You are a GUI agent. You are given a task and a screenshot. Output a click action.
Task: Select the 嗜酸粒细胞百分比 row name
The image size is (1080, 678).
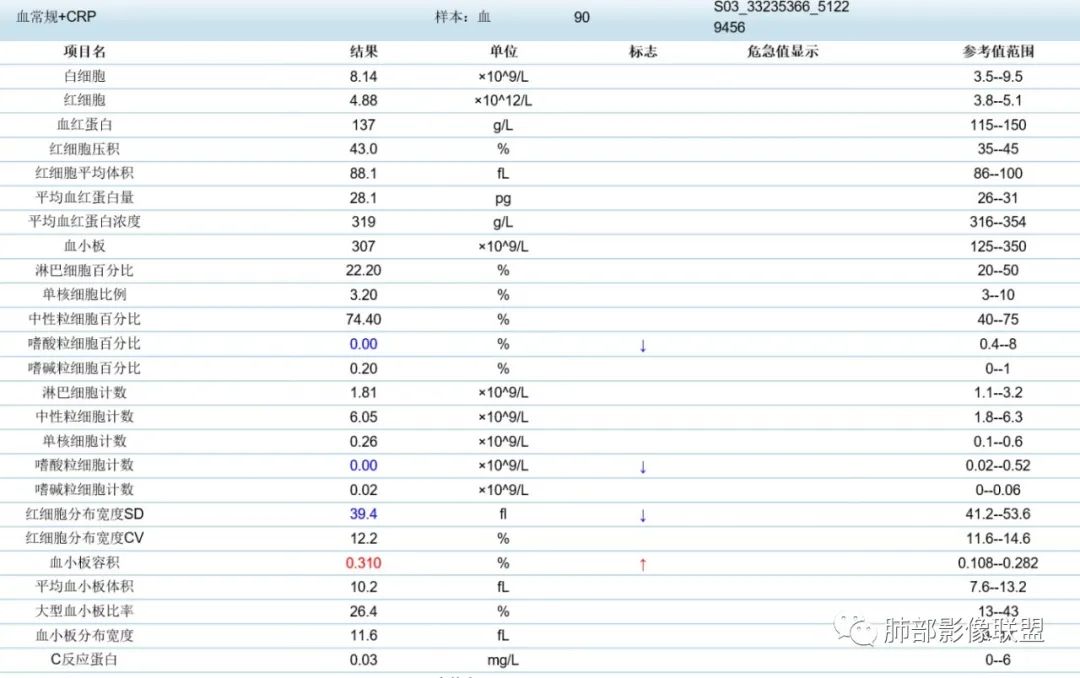(85, 344)
